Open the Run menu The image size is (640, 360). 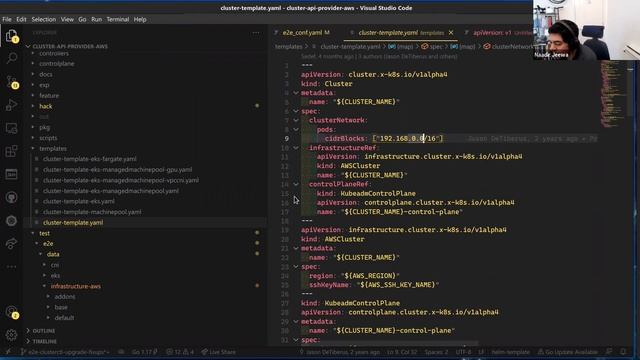(97, 19)
